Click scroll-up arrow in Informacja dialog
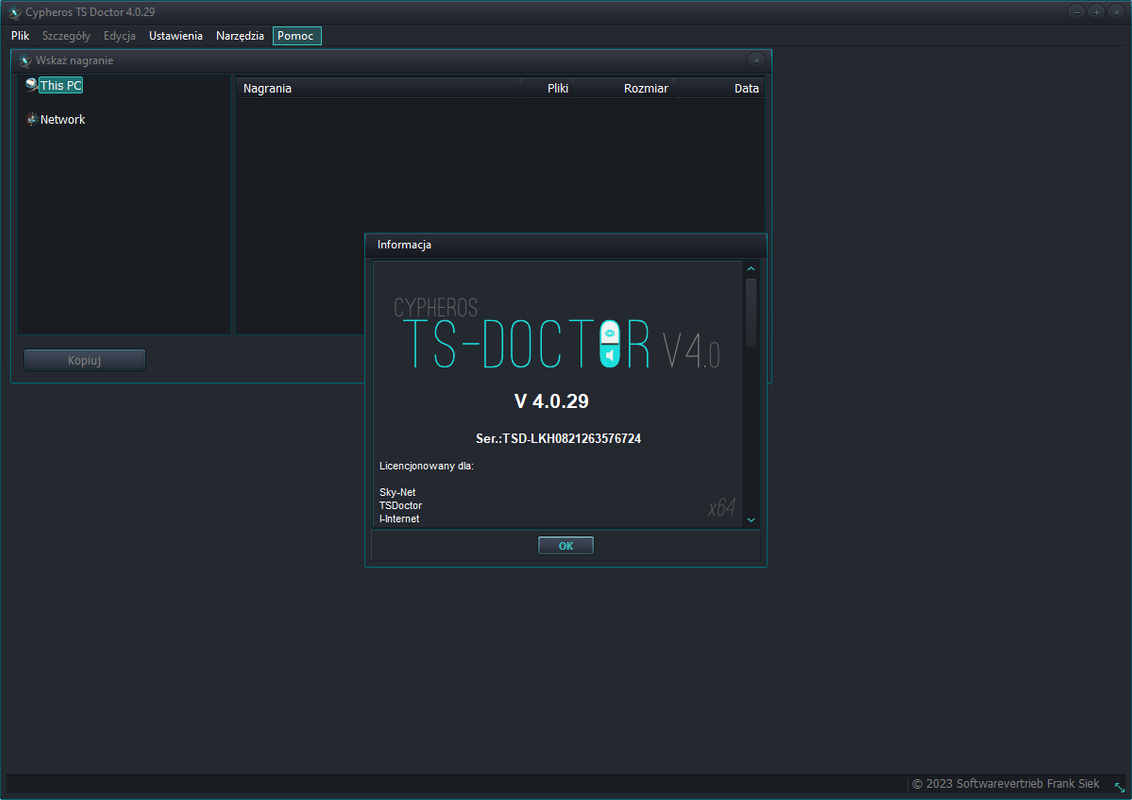This screenshot has width=1132, height=800. [751, 269]
